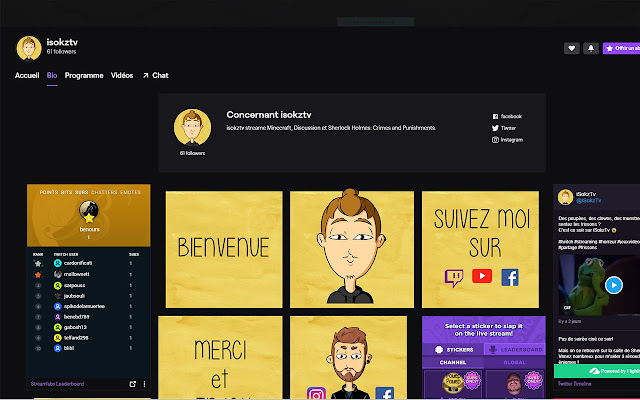
Task: Open the @iSokzTv Twitter handle link
Action: (x=588, y=200)
